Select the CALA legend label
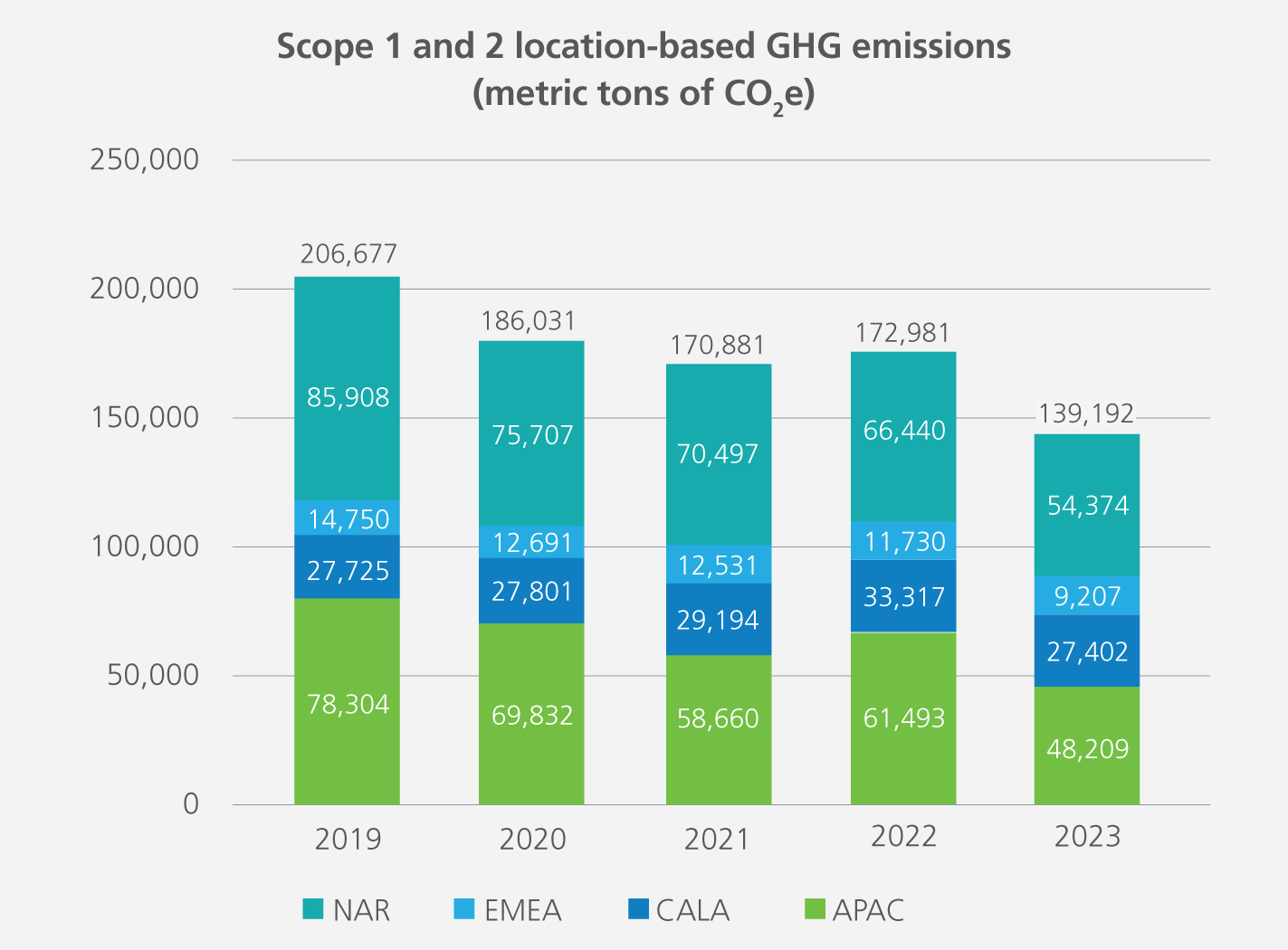The image size is (1288, 950). (692, 910)
